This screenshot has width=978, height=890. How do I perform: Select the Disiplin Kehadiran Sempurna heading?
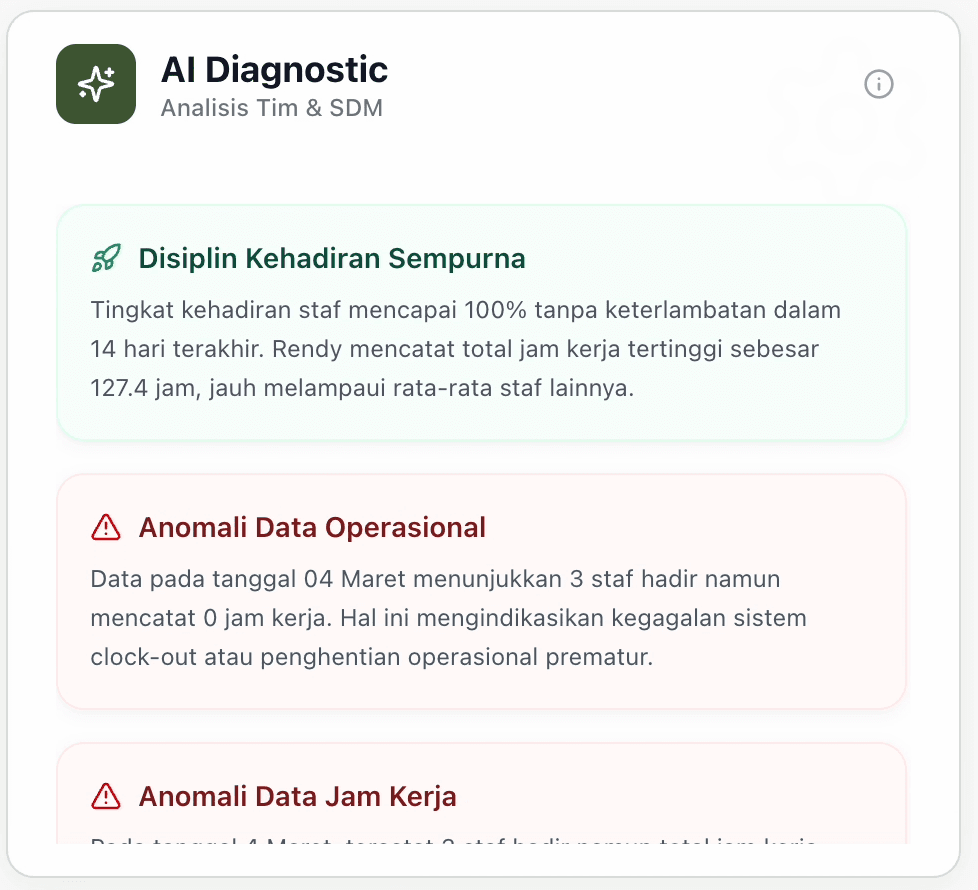coord(331,259)
